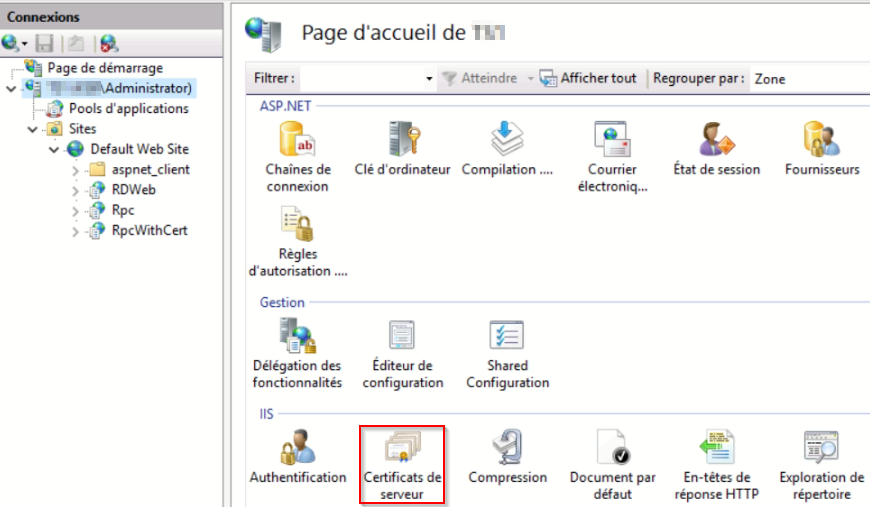870x507 pixels.
Task: Expand the RpcWithCert tree node
Action: coord(76,231)
